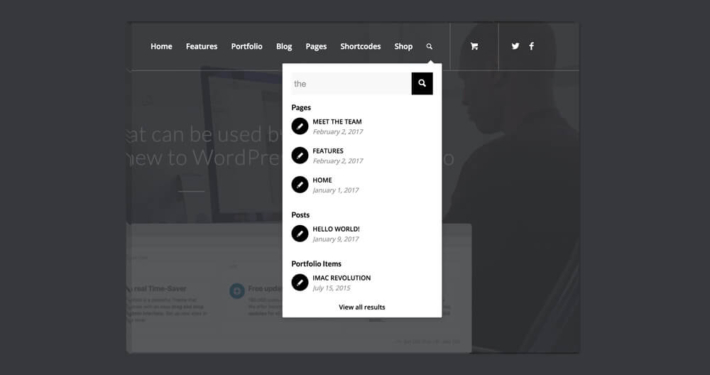Click the magnifier icon in navigation bar
The height and width of the screenshot is (375, 710).
(x=429, y=46)
